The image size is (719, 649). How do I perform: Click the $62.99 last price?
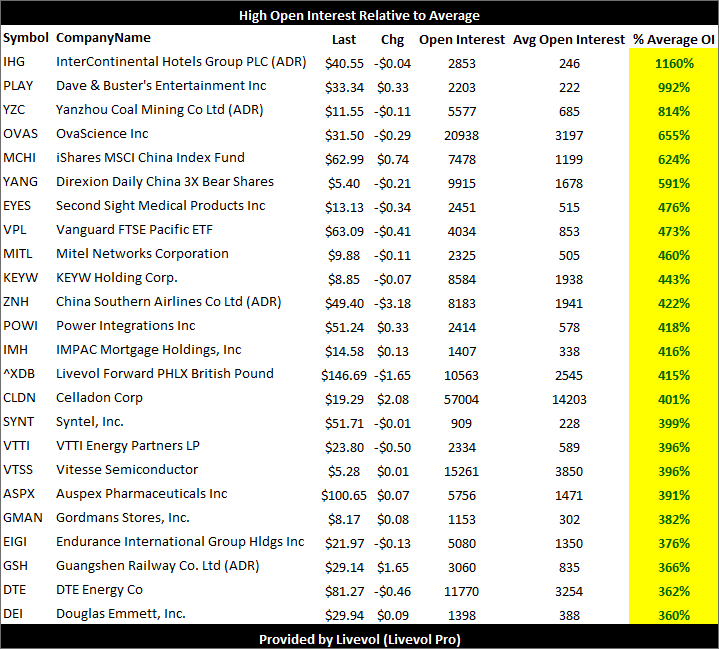[x=344, y=159]
